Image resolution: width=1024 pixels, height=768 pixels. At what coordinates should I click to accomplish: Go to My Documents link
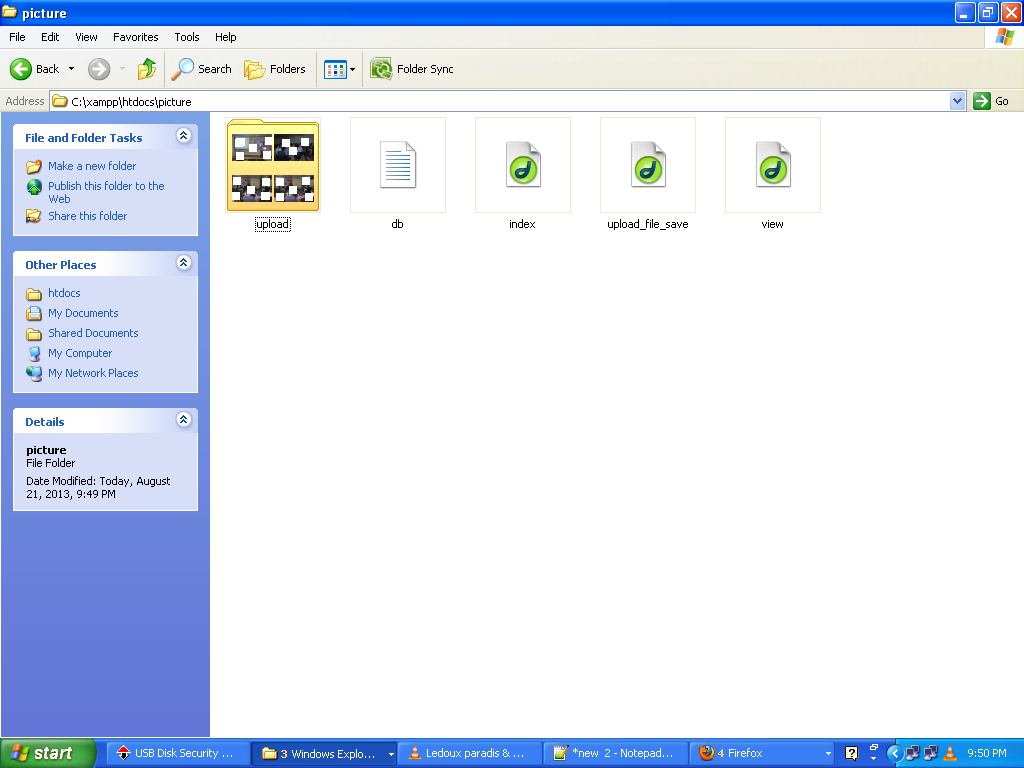(x=83, y=313)
